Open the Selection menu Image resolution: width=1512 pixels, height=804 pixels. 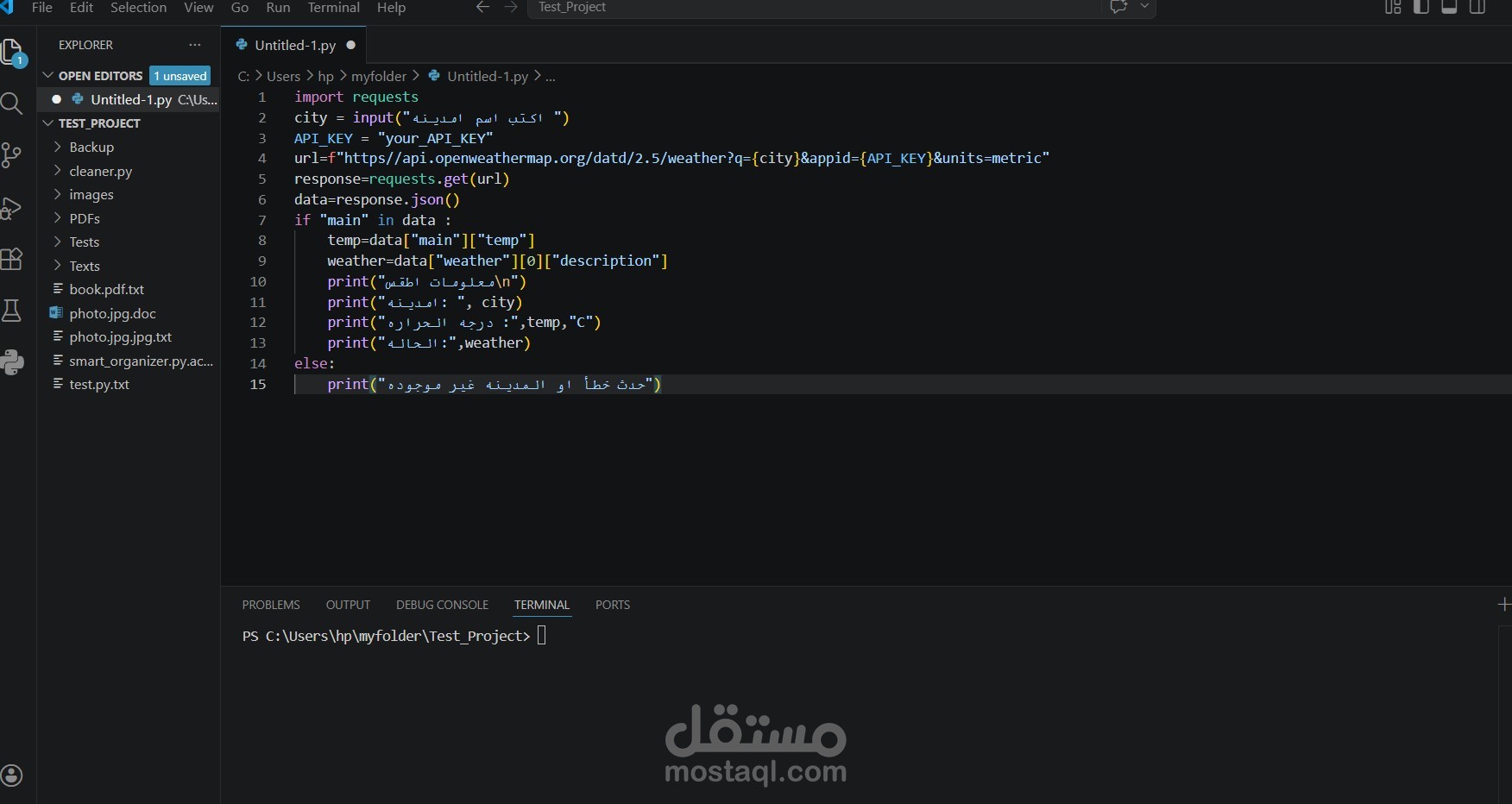point(138,7)
